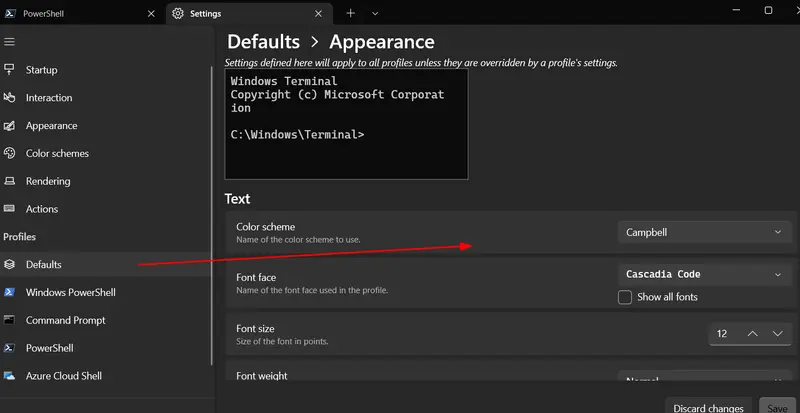Decrease font size with down arrow
Screen dimensions: 800x413
tap(778, 333)
